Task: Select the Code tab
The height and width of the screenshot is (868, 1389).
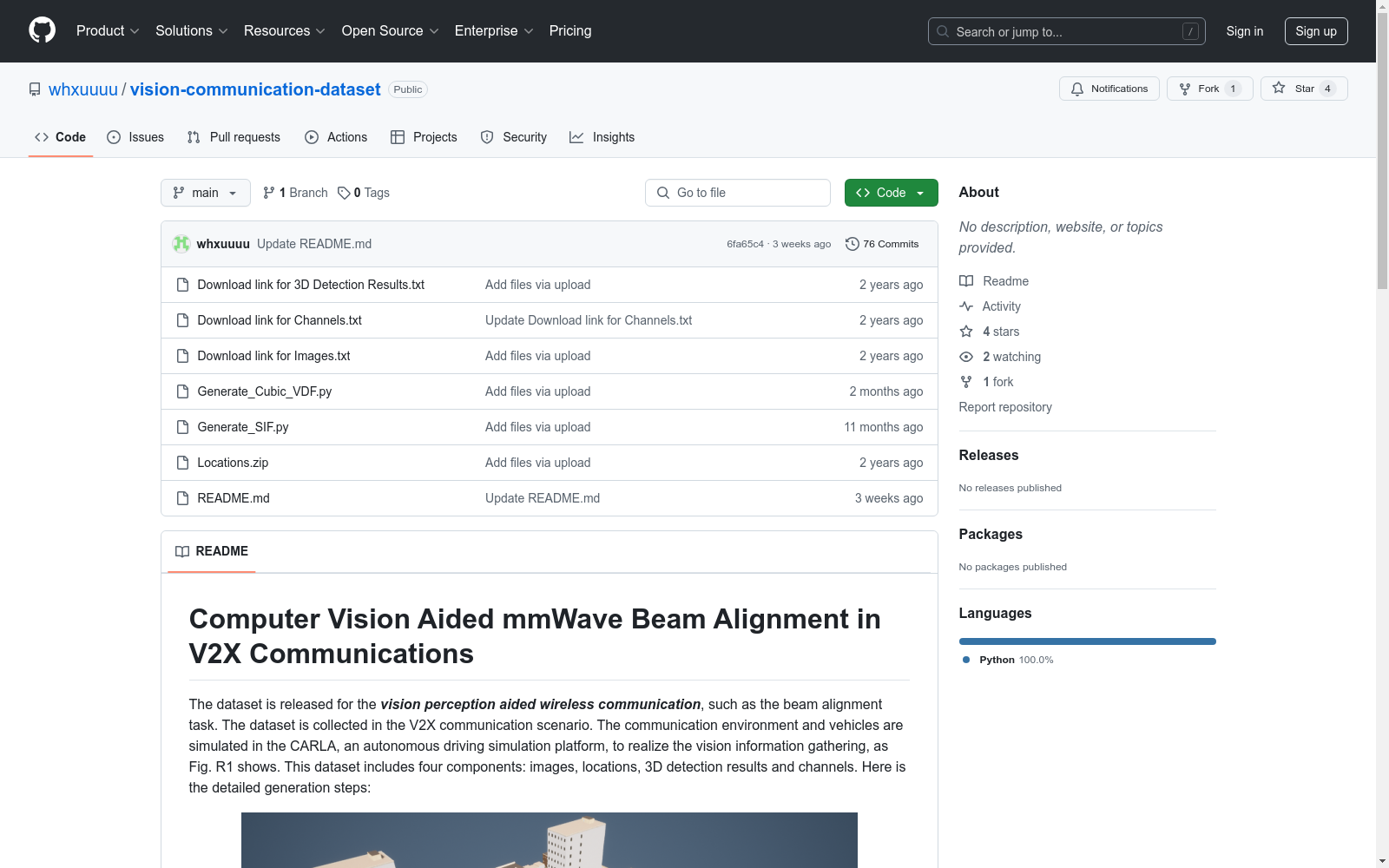Action: [x=61, y=137]
